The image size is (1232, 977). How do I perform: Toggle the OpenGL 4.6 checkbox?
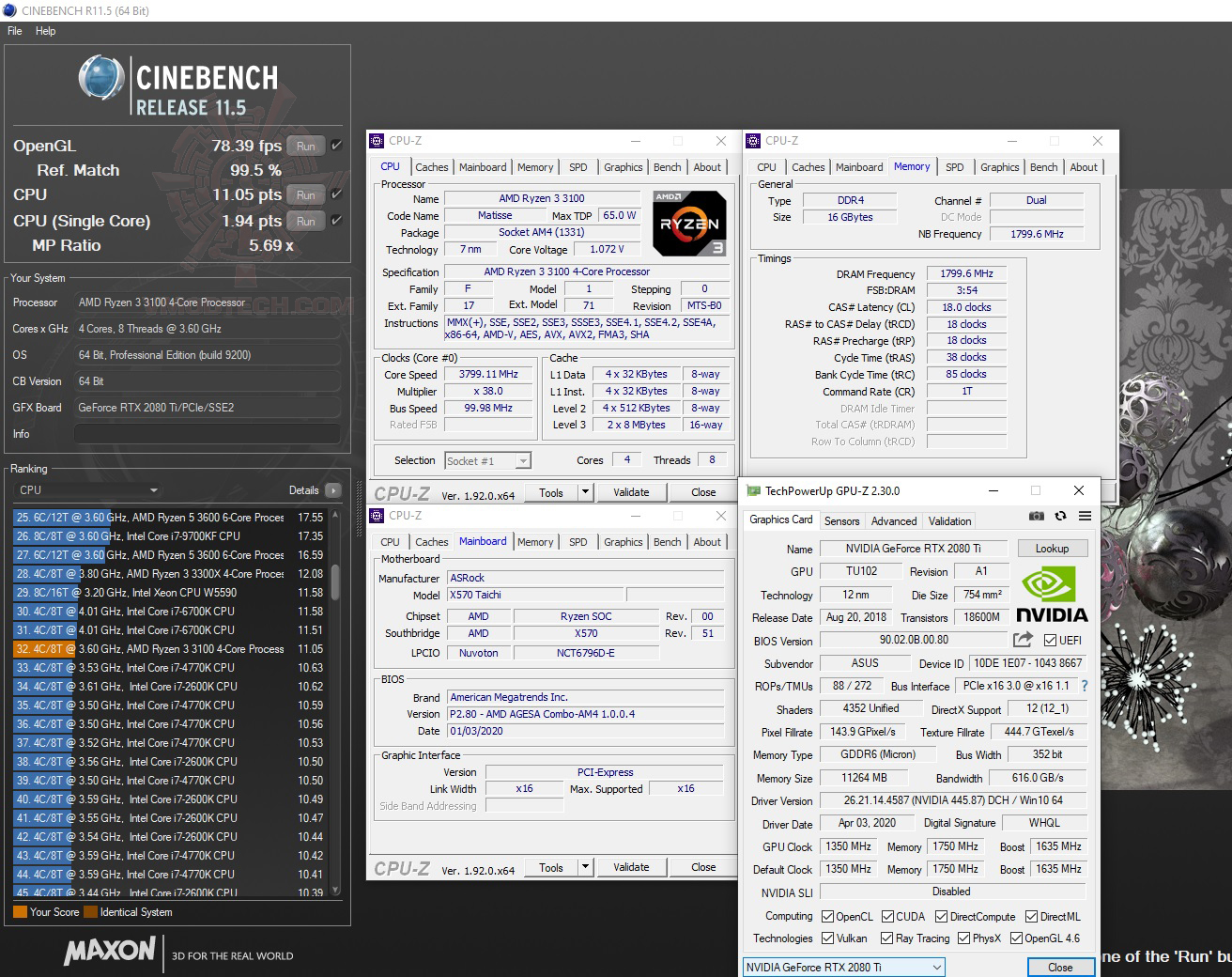[1015, 938]
